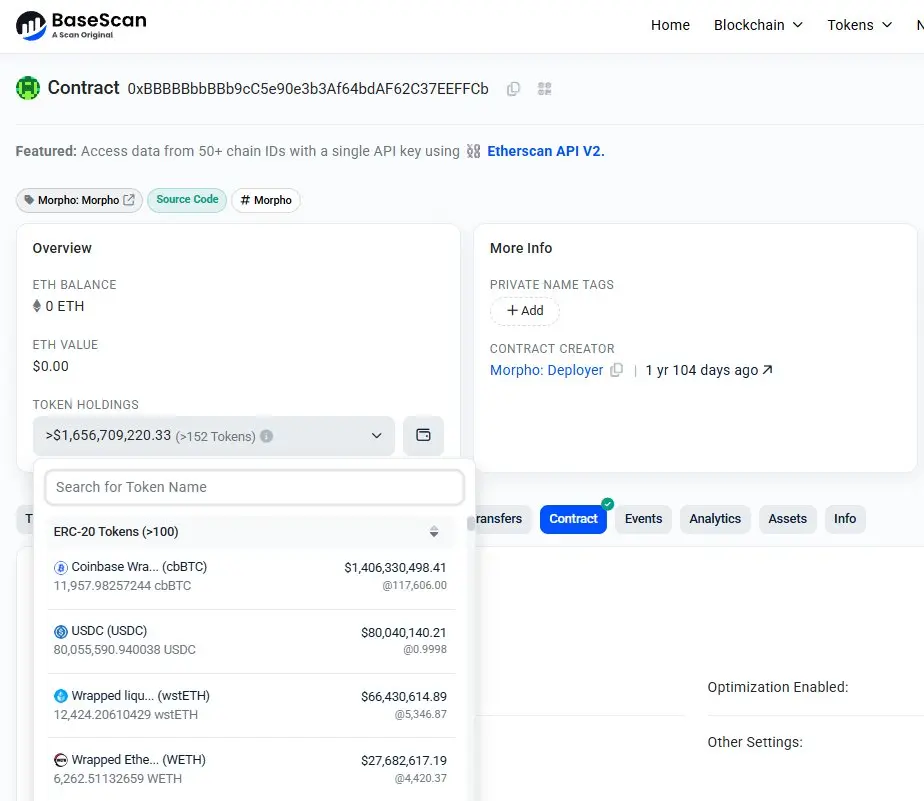Sort the ERC-20 Tokens list
This screenshot has width=924, height=801.
[434, 532]
